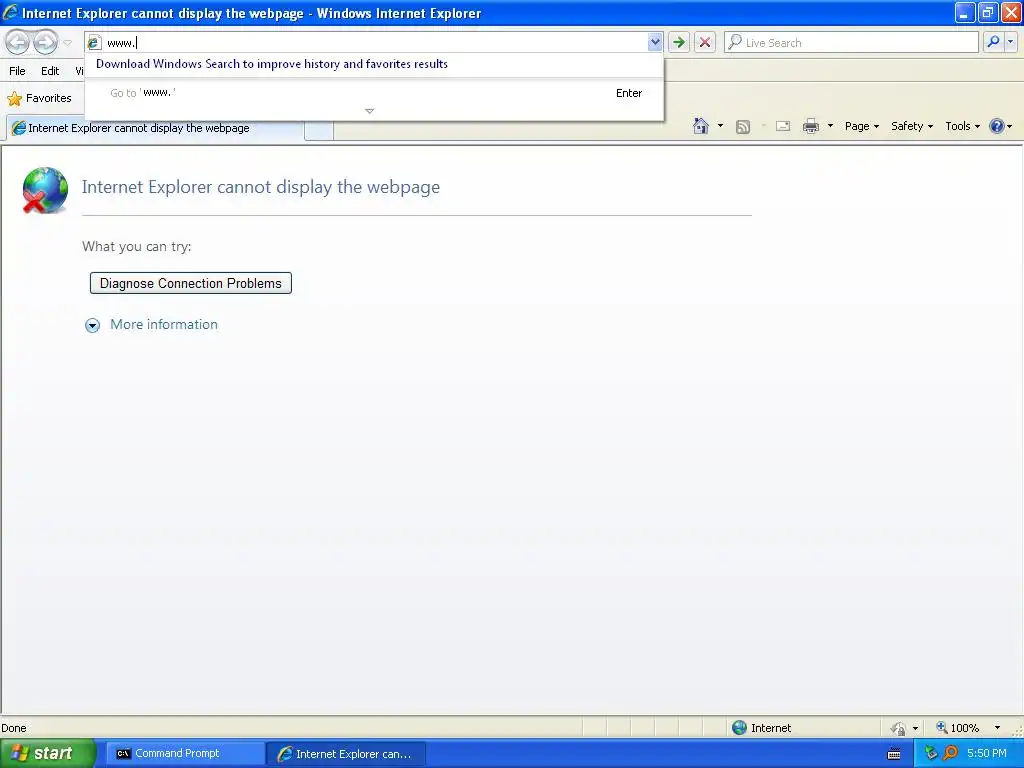
Task: Open the Safety menu
Action: tap(912, 126)
